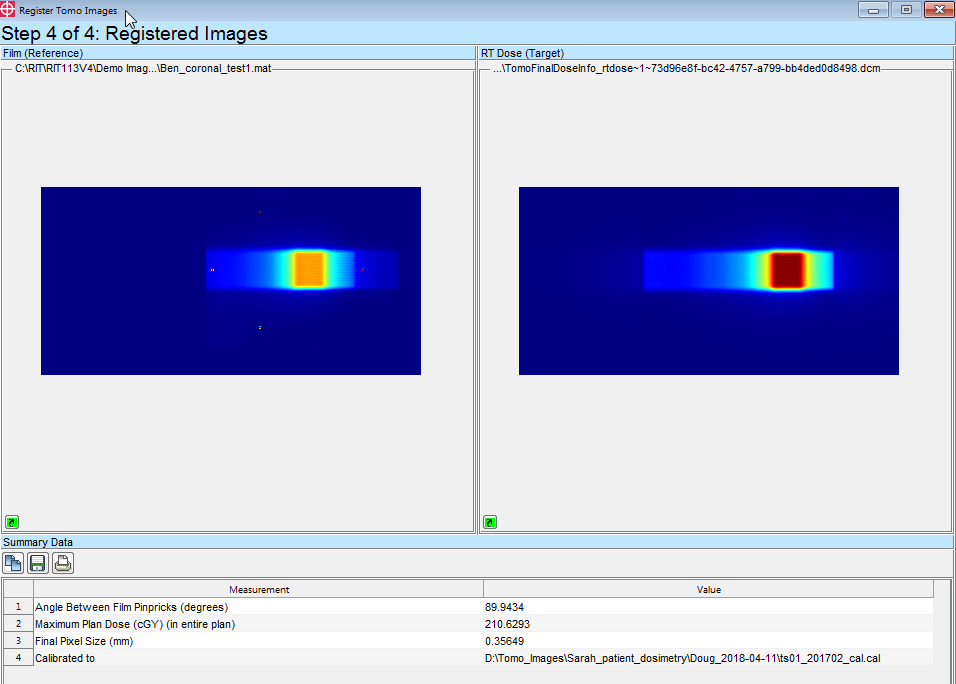Select the Measurement column header

pyautogui.click(x=259, y=590)
